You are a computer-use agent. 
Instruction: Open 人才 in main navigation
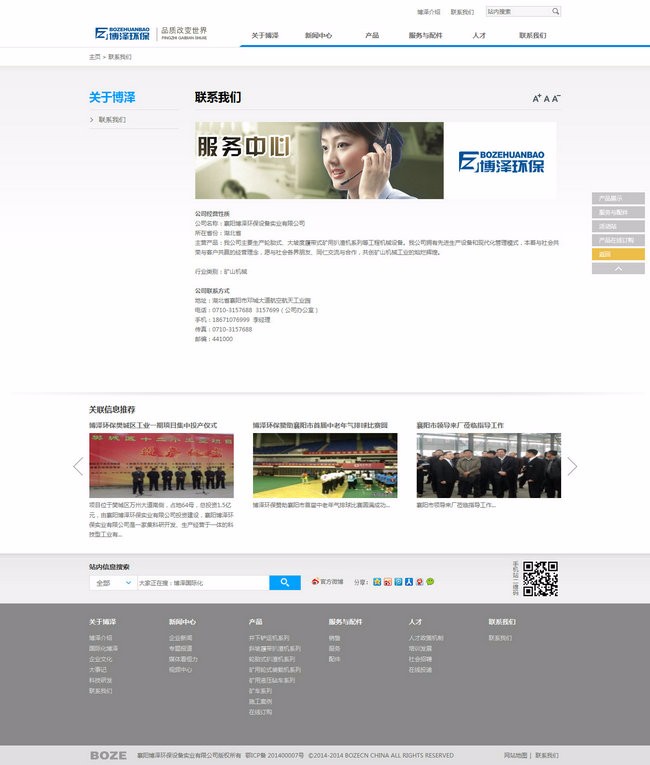(x=479, y=35)
